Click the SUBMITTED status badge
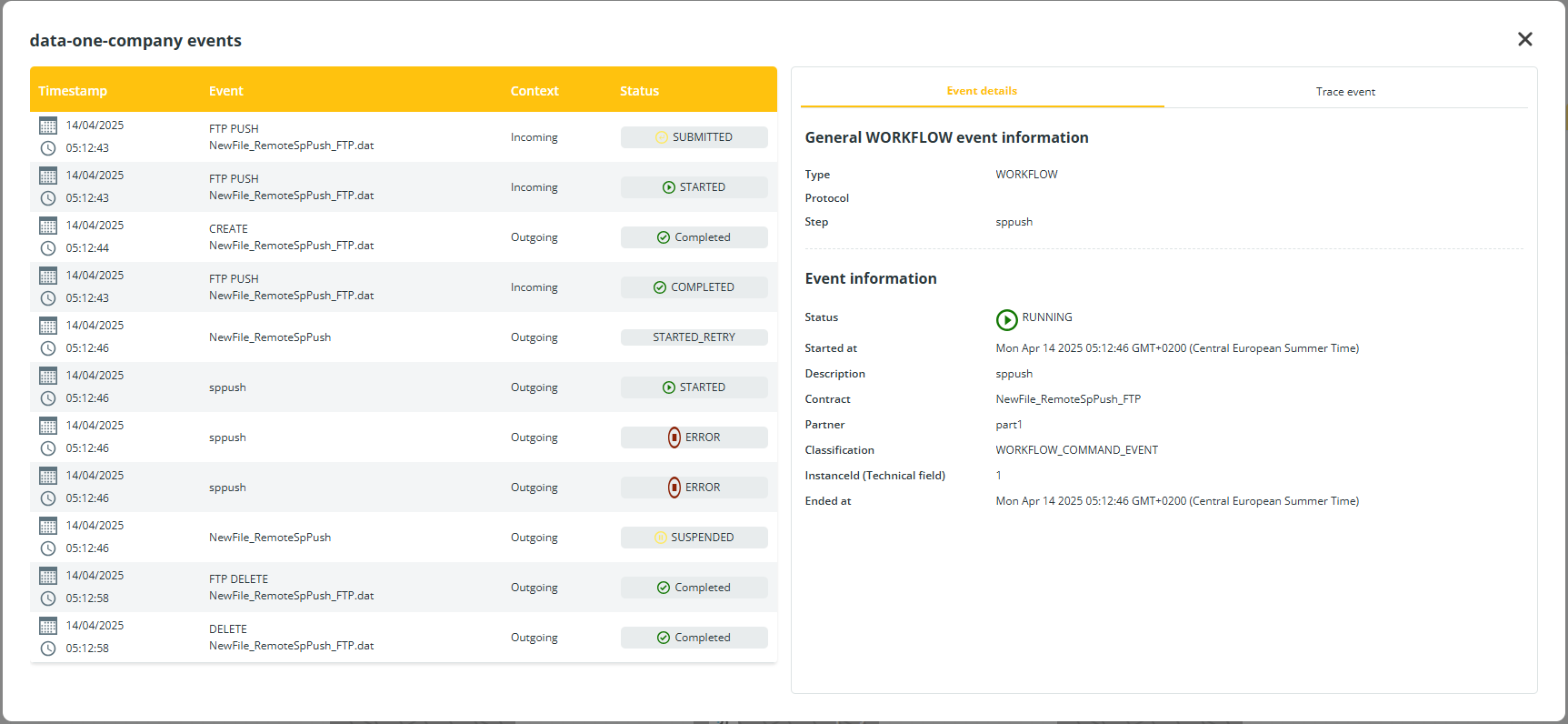 click(x=694, y=137)
